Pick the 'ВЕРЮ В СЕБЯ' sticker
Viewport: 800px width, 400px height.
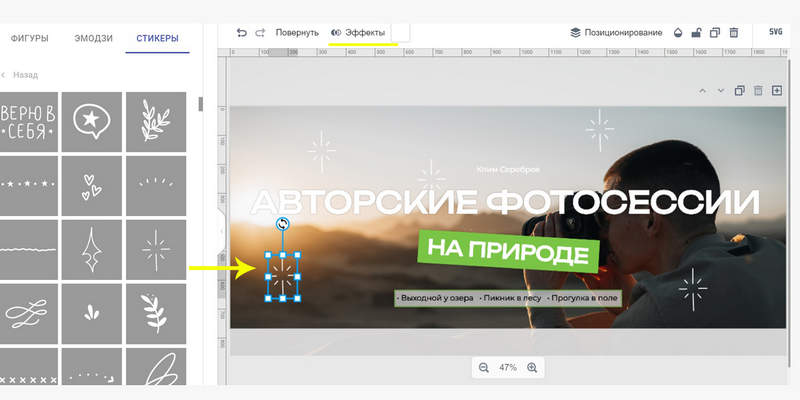point(29,122)
